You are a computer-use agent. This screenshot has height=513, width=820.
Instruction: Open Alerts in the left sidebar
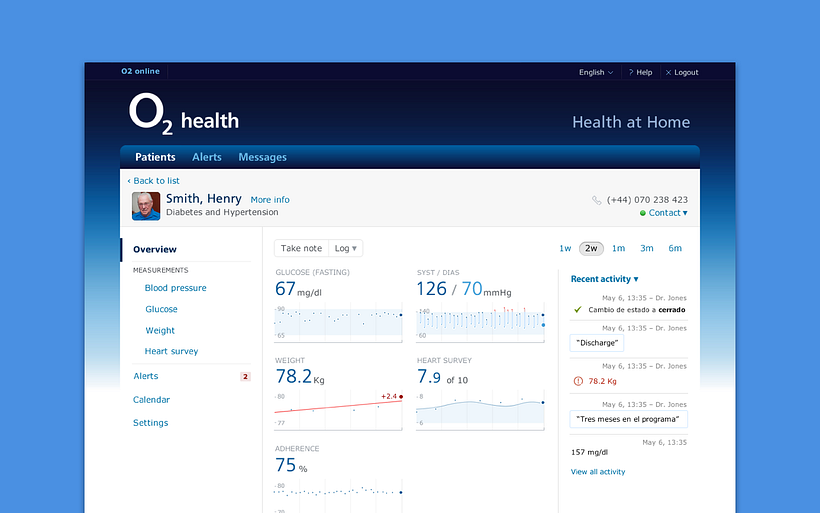pos(145,376)
